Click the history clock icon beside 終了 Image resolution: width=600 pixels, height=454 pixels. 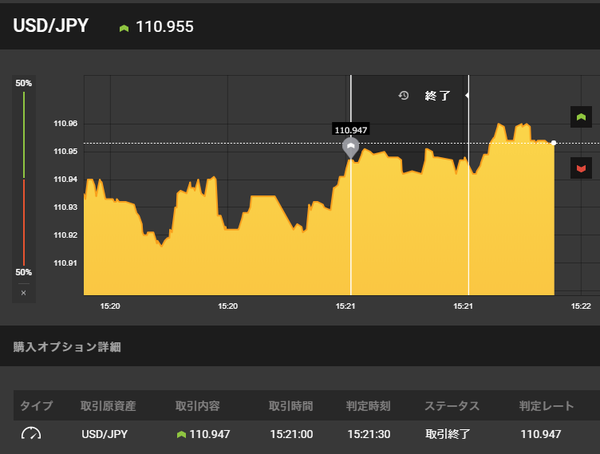coord(403,95)
